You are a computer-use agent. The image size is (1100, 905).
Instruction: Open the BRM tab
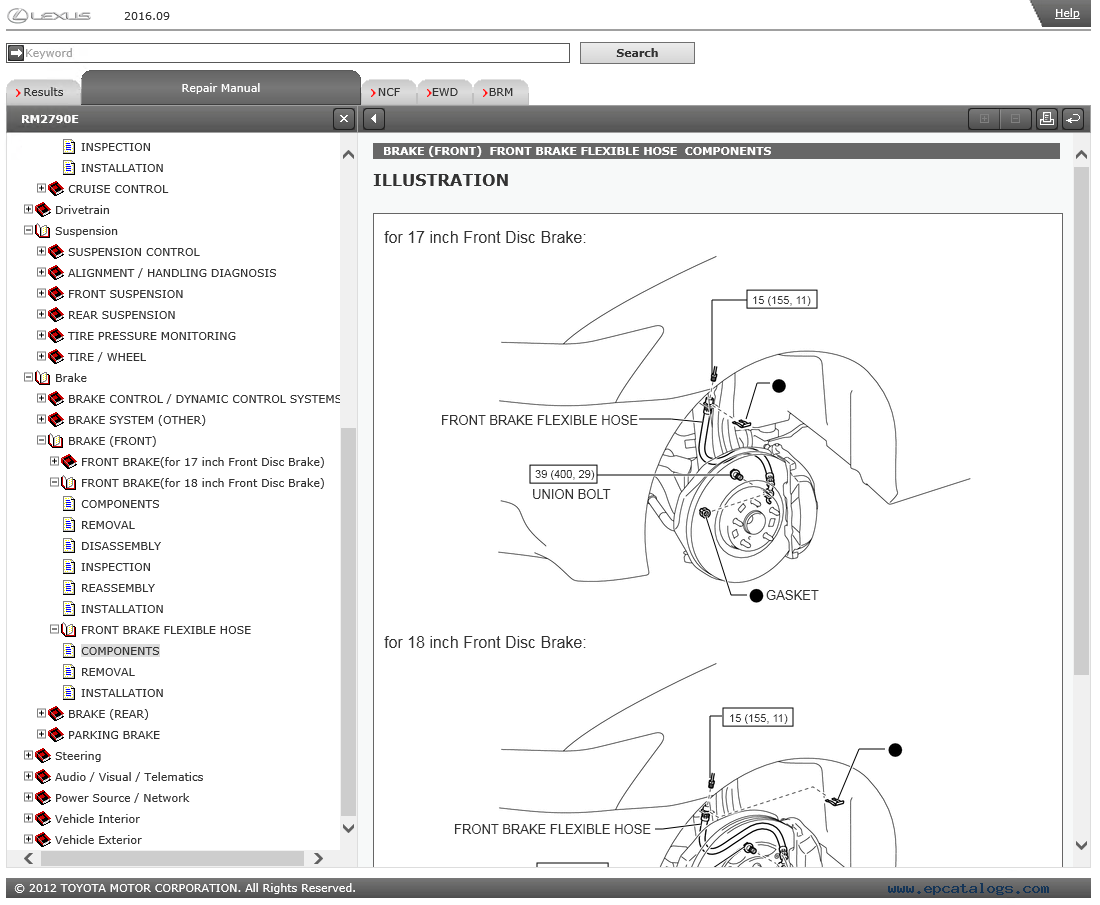click(500, 92)
